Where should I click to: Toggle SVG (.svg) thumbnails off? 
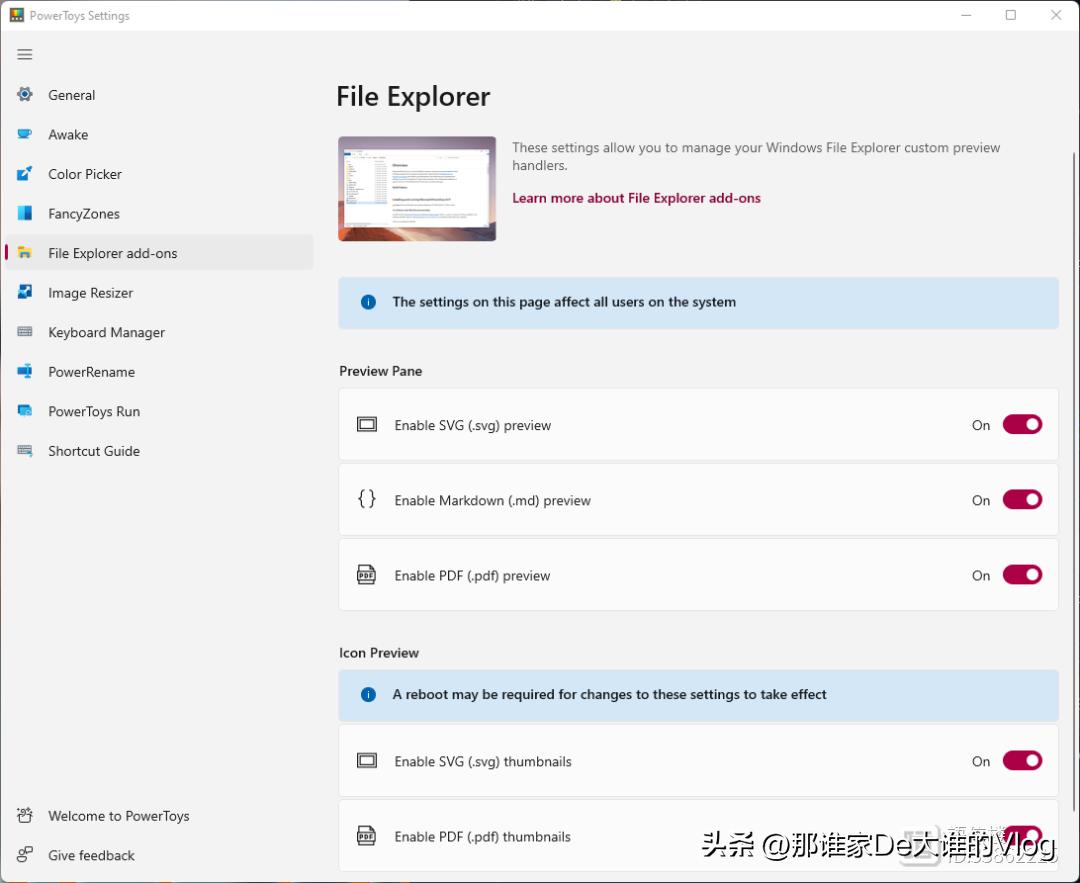[x=1021, y=760]
